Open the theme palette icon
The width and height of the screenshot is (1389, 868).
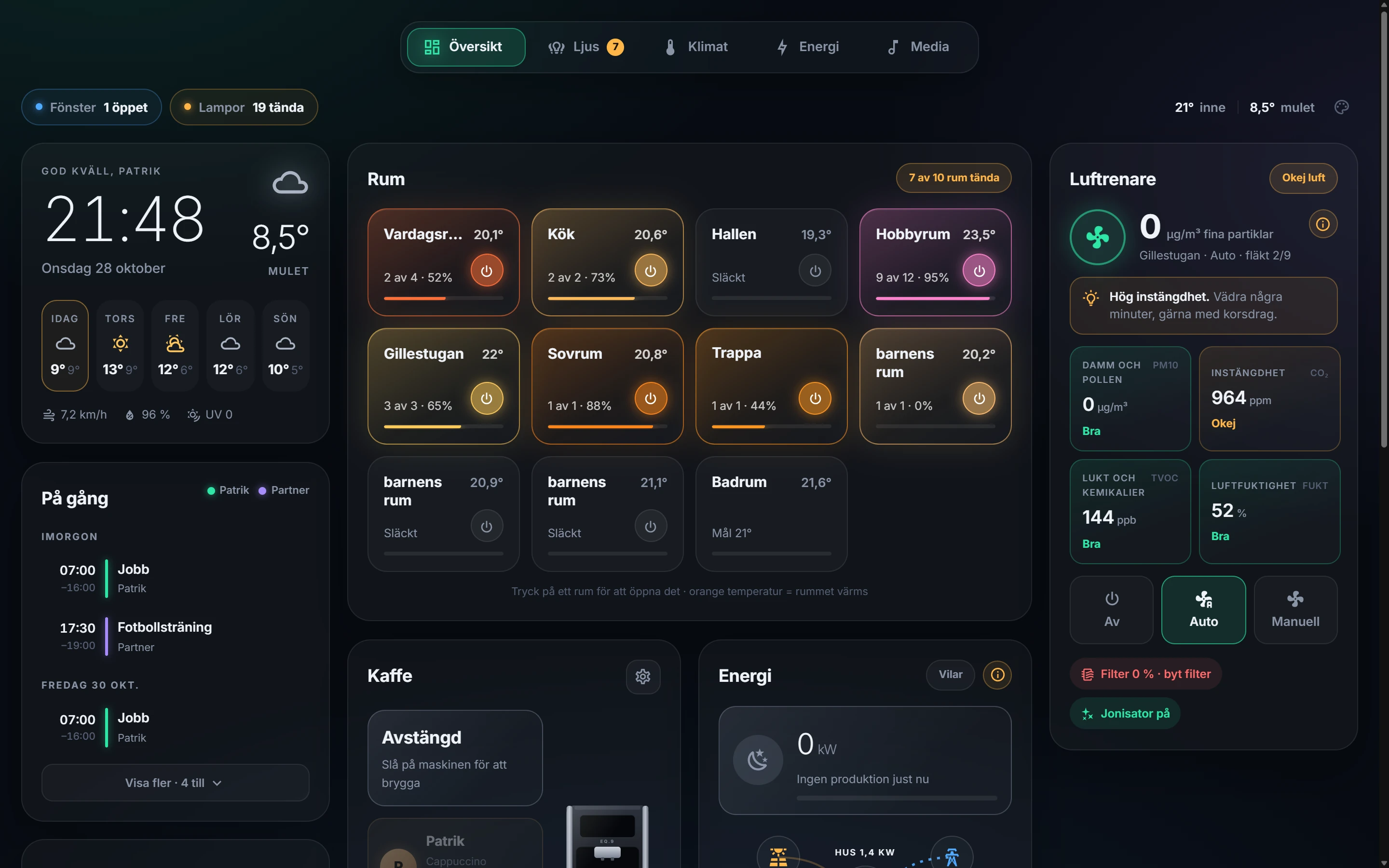[x=1341, y=108]
